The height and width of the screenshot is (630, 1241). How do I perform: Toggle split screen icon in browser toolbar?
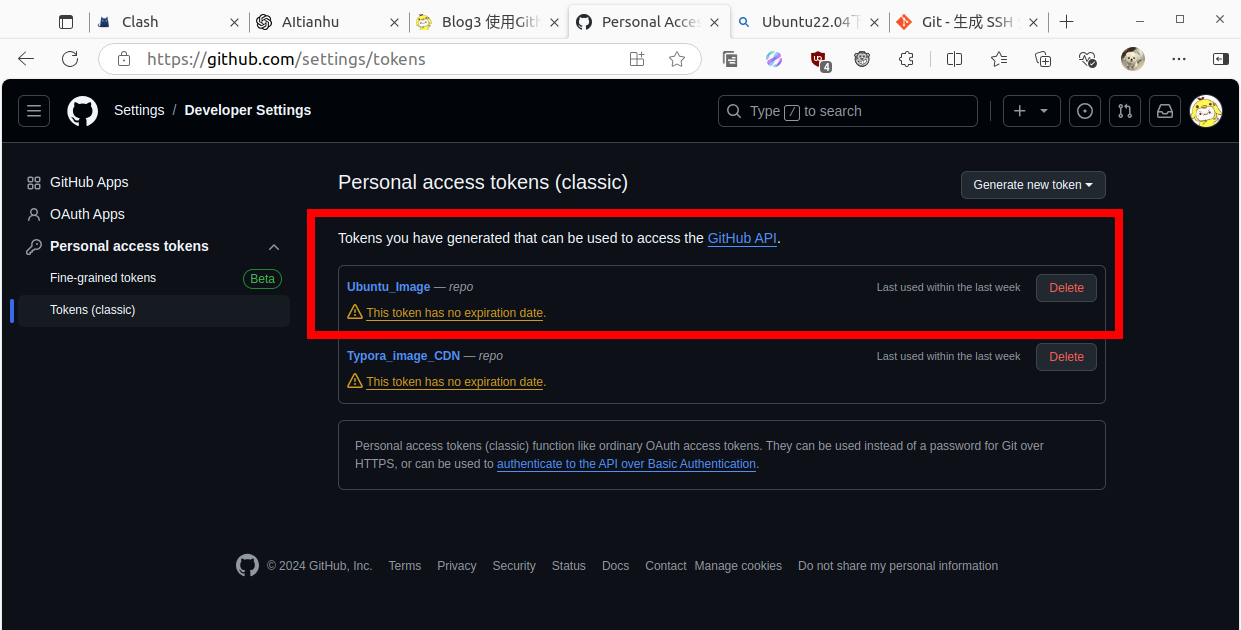(x=955, y=59)
